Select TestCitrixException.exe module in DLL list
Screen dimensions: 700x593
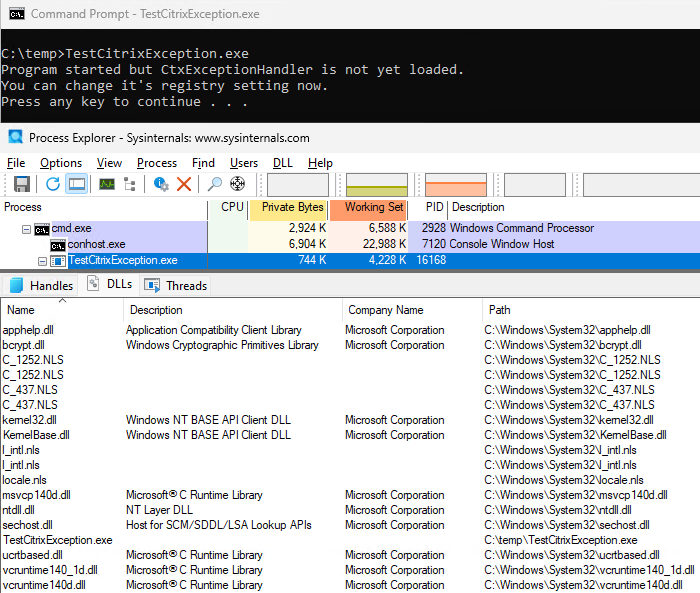(58, 540)
